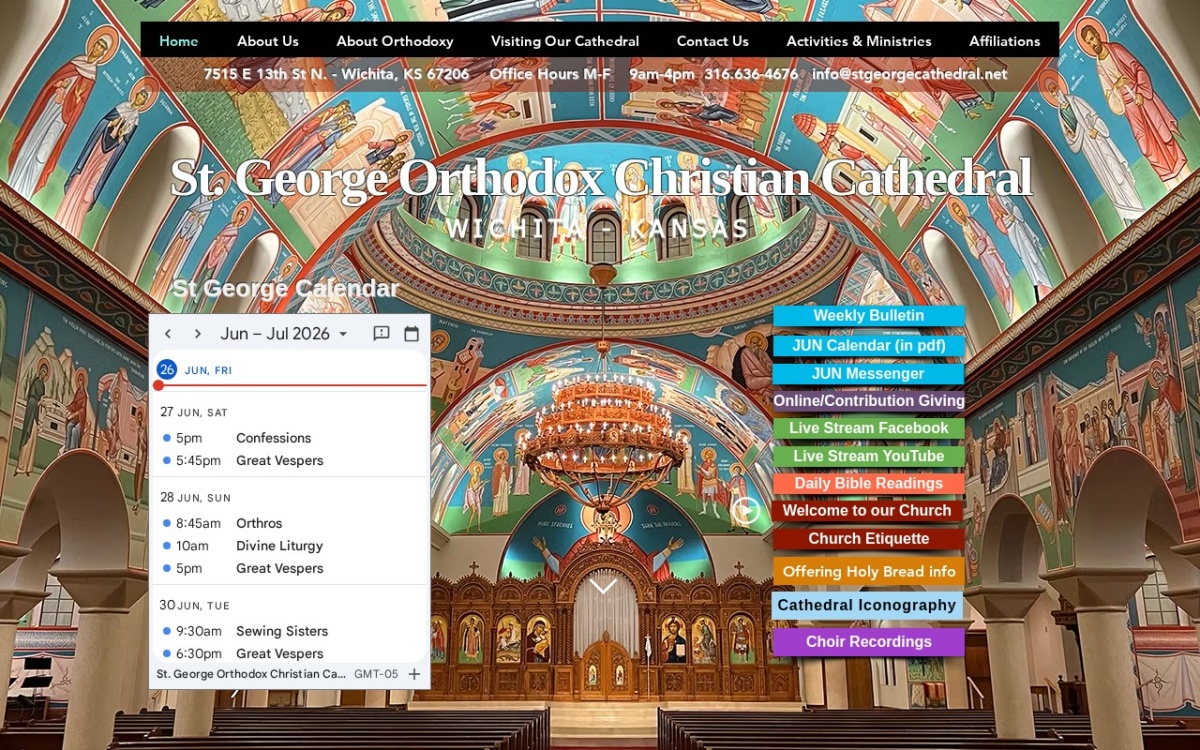
Task: Jump to today with calendar icon
Action: click(x=411, y=334)
